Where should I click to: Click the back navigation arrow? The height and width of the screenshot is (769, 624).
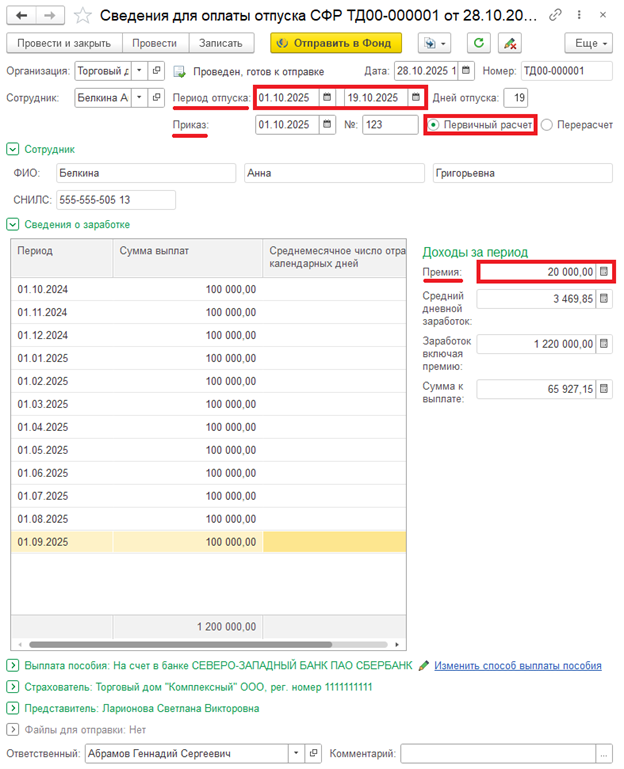[21, 16]
